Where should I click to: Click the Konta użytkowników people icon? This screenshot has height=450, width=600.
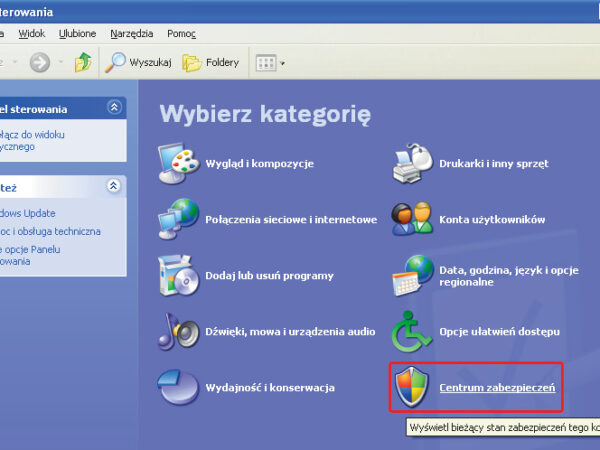coord(412,219)
